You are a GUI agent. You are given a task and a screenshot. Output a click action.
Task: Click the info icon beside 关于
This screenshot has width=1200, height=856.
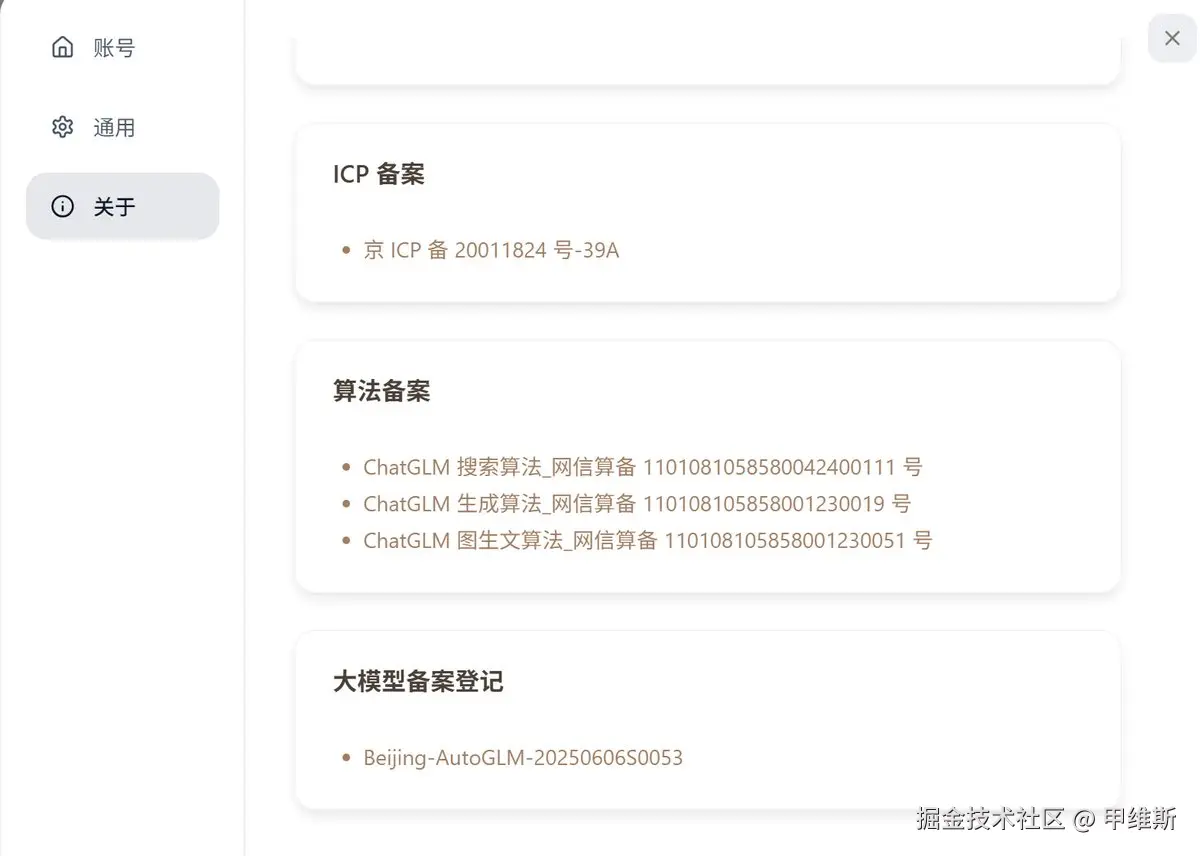62,206
